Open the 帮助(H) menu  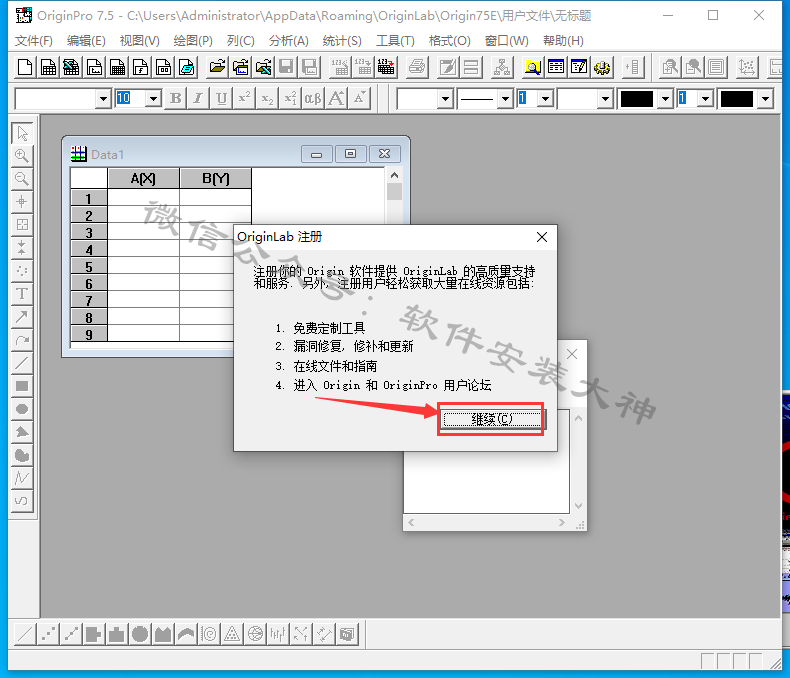pyautogui.click(x=563, y=41)
